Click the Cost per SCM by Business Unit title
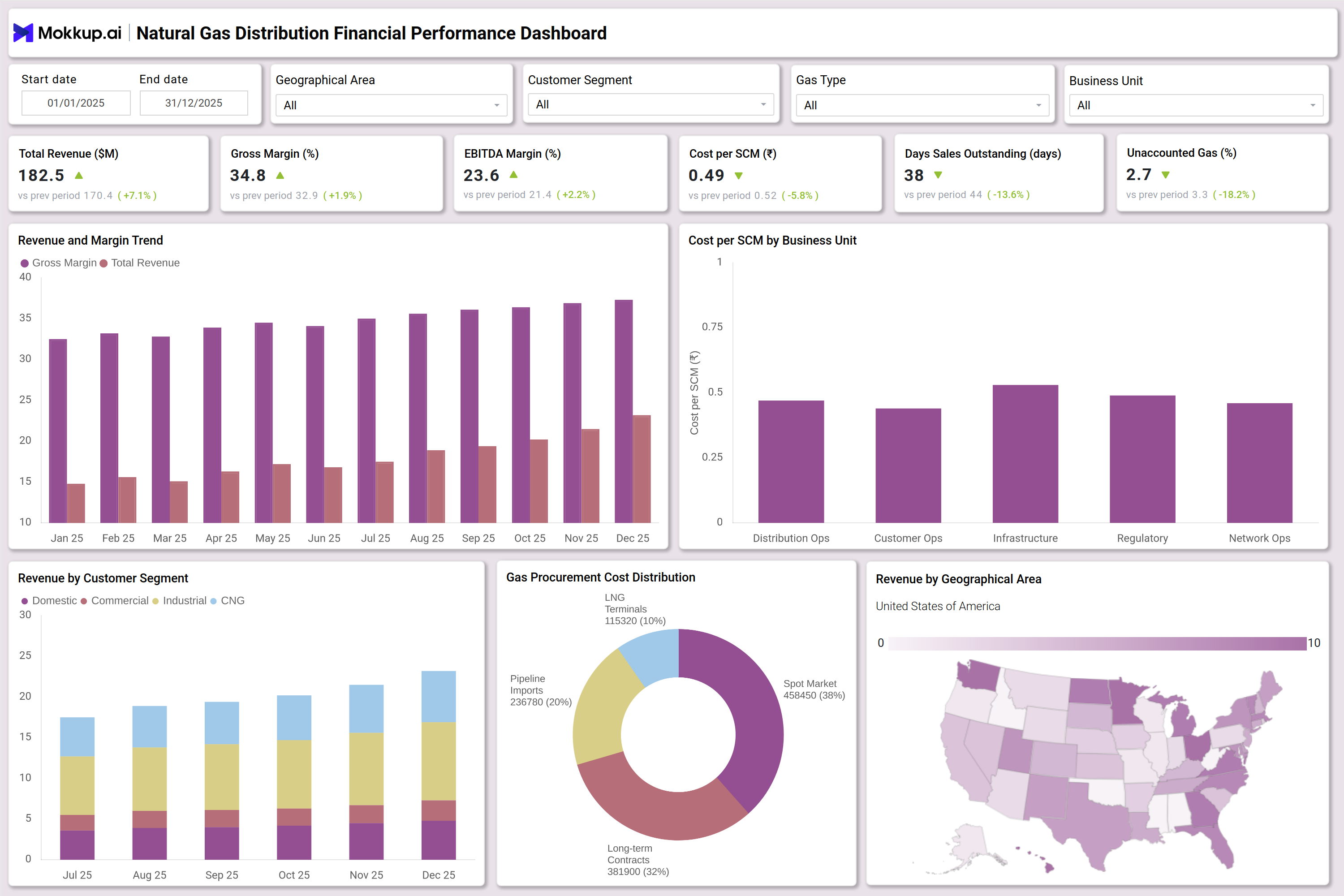 (772, 241)
